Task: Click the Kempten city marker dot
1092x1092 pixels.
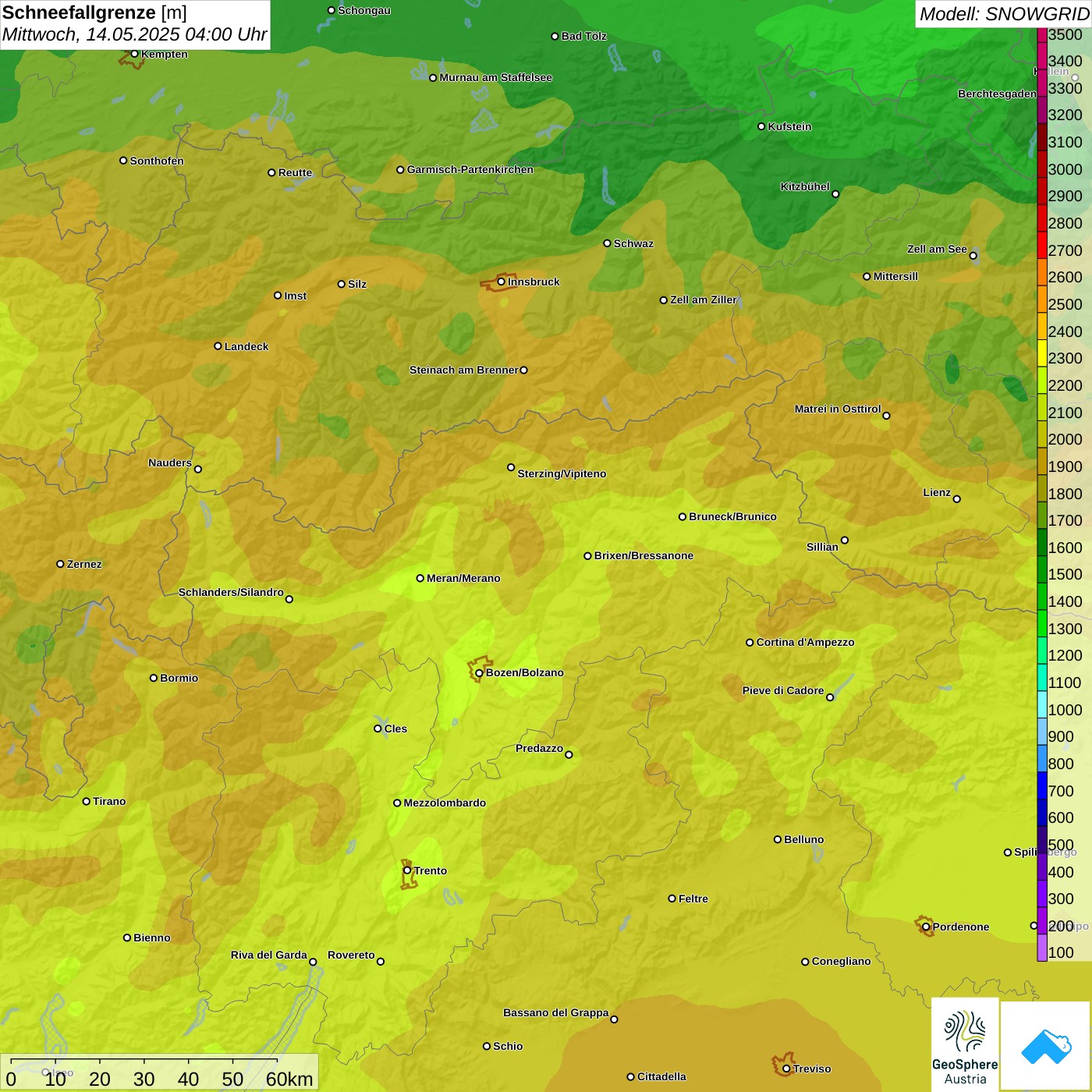Action: pyautogui.click(x=134, y=54)
